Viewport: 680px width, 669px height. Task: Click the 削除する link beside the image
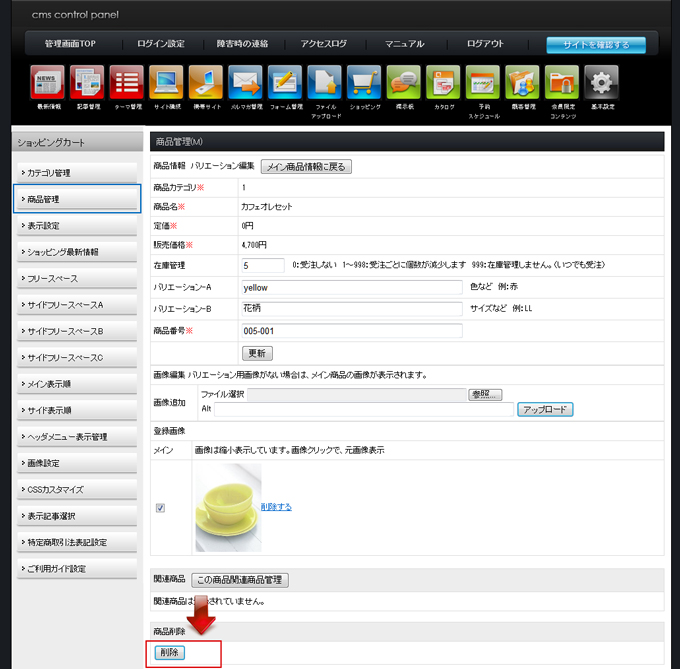click(x=276, y=507)
